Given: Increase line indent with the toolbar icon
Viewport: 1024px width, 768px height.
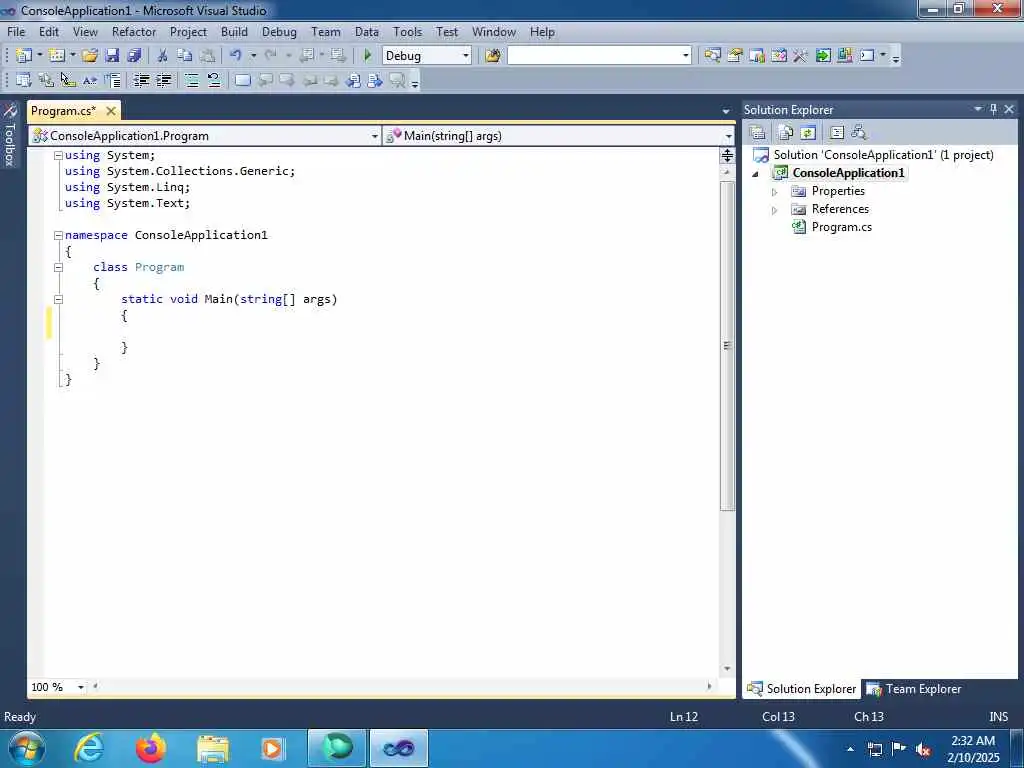Looking at the screenshot, I should coord(163,80).
